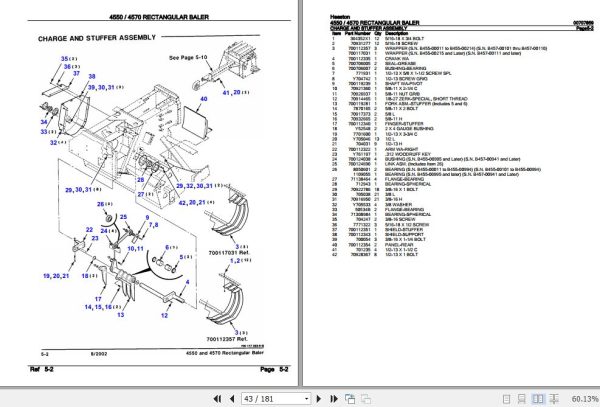Go to the next page
The width and height of the screenshot is (600, 407).
[319, 399]
